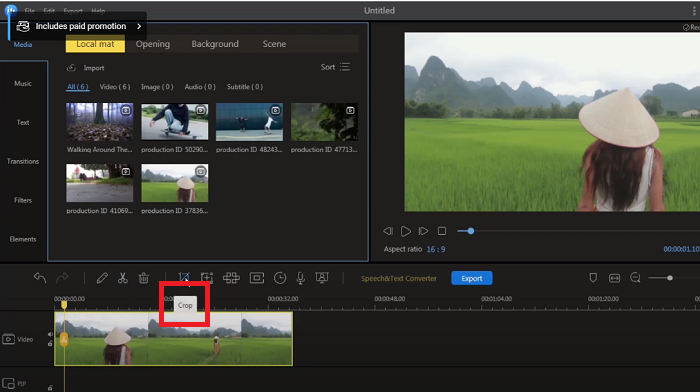Open the screen recorder toolbar icon
Screen dimensions: 700x392
pos(322,278)
